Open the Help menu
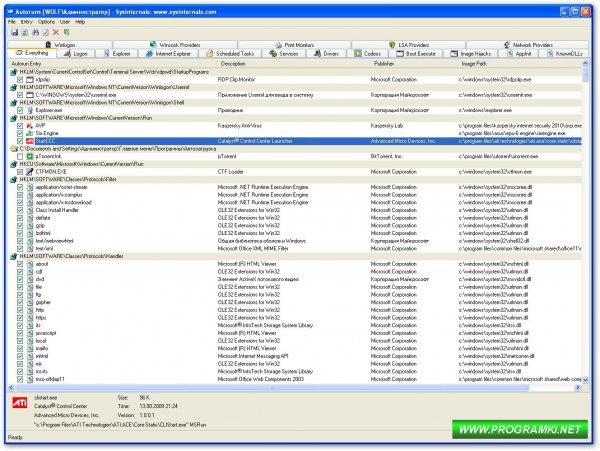 point(80,22)
